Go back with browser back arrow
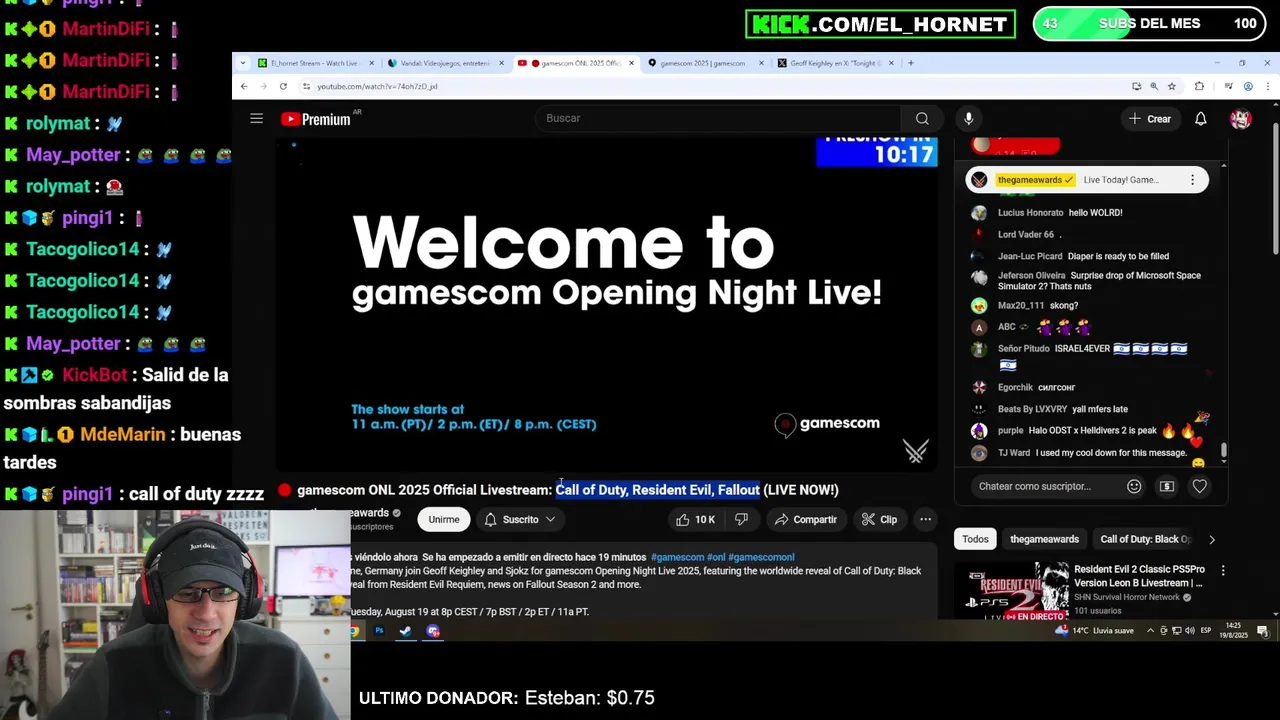The height and width of the screenshot is (720, 1280). tap(244, 86)
